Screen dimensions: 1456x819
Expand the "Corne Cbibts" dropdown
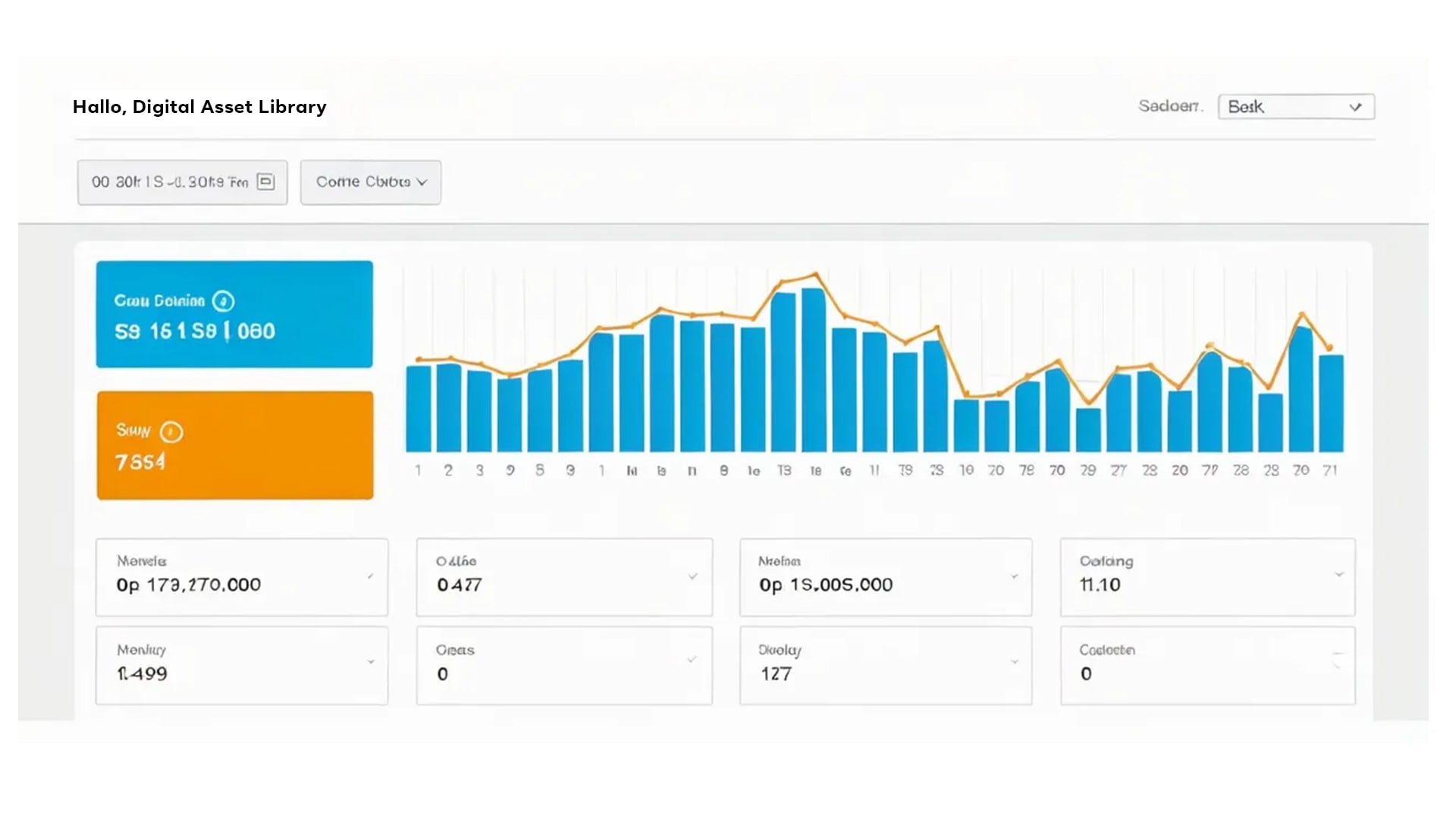tap(371, 182)
